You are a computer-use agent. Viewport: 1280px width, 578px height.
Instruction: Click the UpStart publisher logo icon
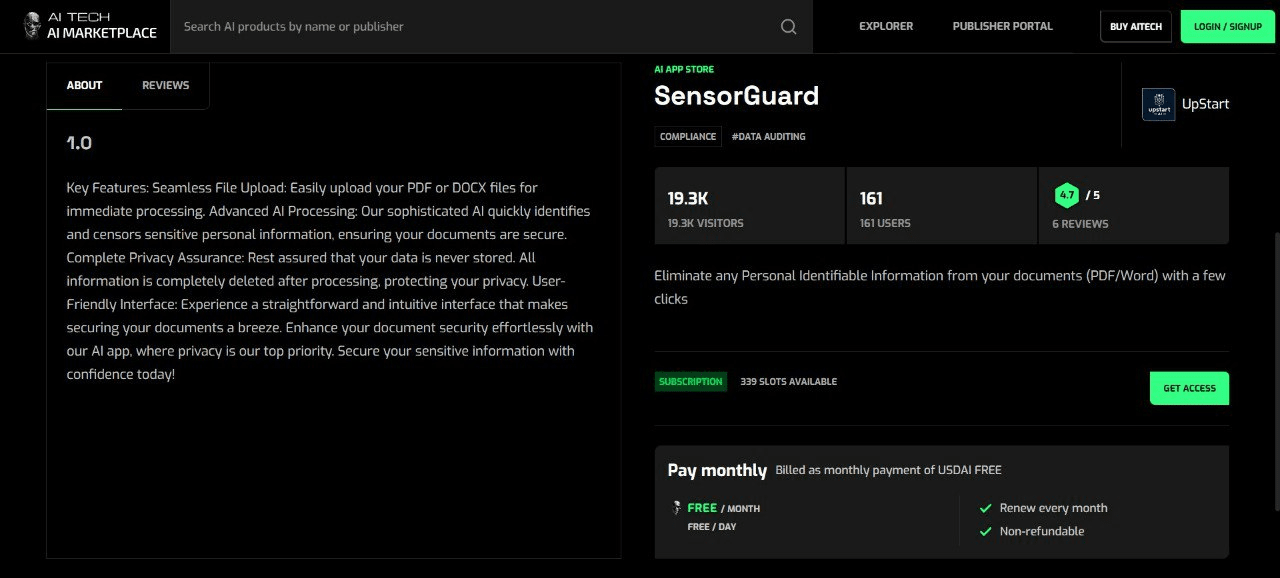pos(1158,104)
